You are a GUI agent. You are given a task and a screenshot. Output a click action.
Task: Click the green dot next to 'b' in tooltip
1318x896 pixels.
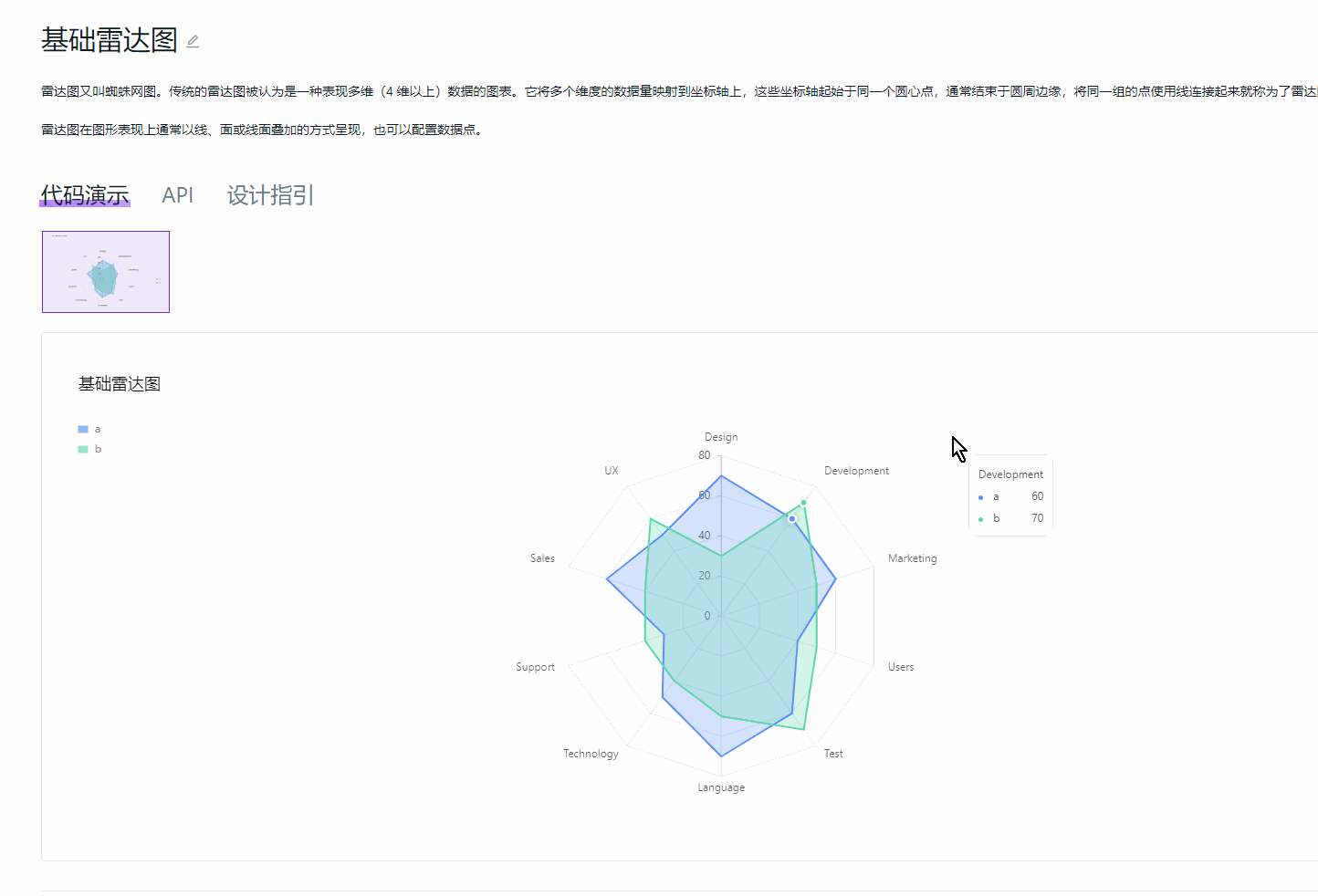(x=981, y=518)
